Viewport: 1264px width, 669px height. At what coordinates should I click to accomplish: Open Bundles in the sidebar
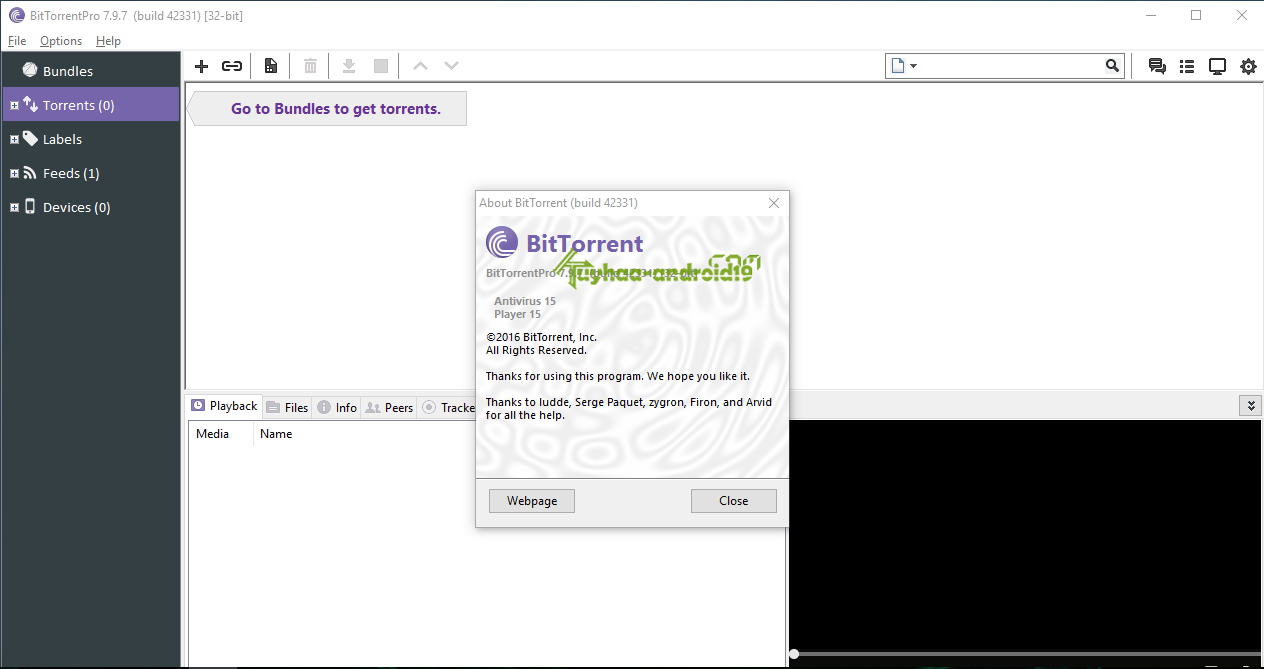coord(68,71)
